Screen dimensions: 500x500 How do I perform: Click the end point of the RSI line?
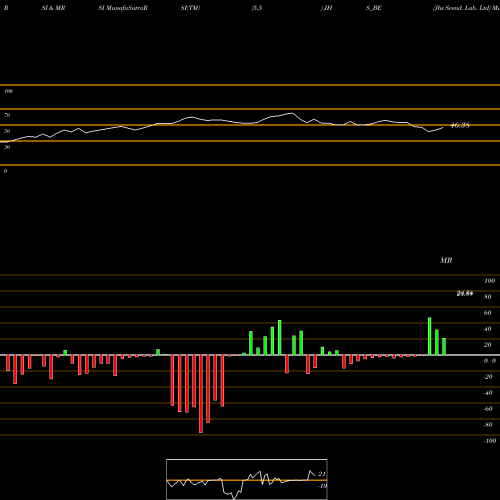(x=443, y=127)
